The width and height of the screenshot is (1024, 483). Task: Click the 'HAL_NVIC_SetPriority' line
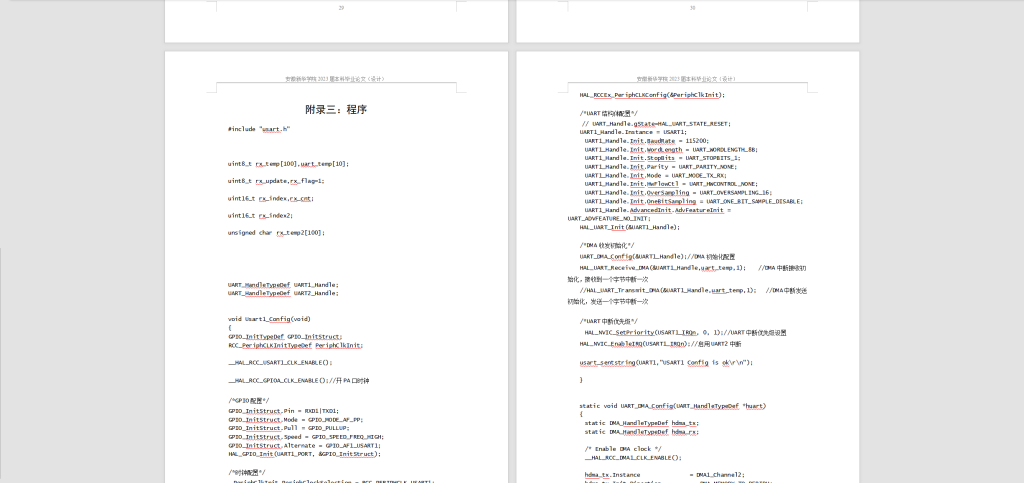685,332
